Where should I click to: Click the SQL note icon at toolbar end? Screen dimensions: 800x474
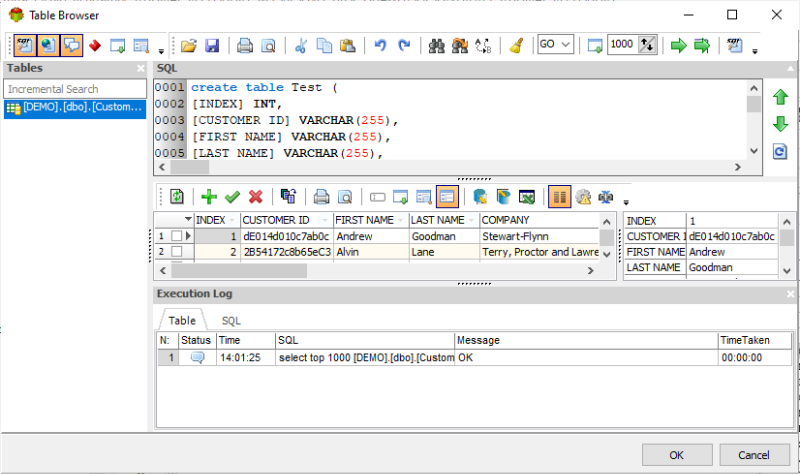point(735,46)
